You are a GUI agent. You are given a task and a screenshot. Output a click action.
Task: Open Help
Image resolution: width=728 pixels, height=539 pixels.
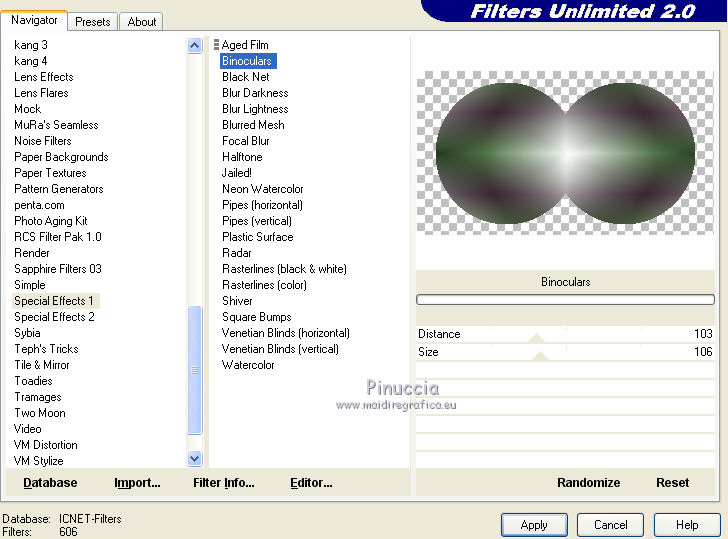click(687, 525)
